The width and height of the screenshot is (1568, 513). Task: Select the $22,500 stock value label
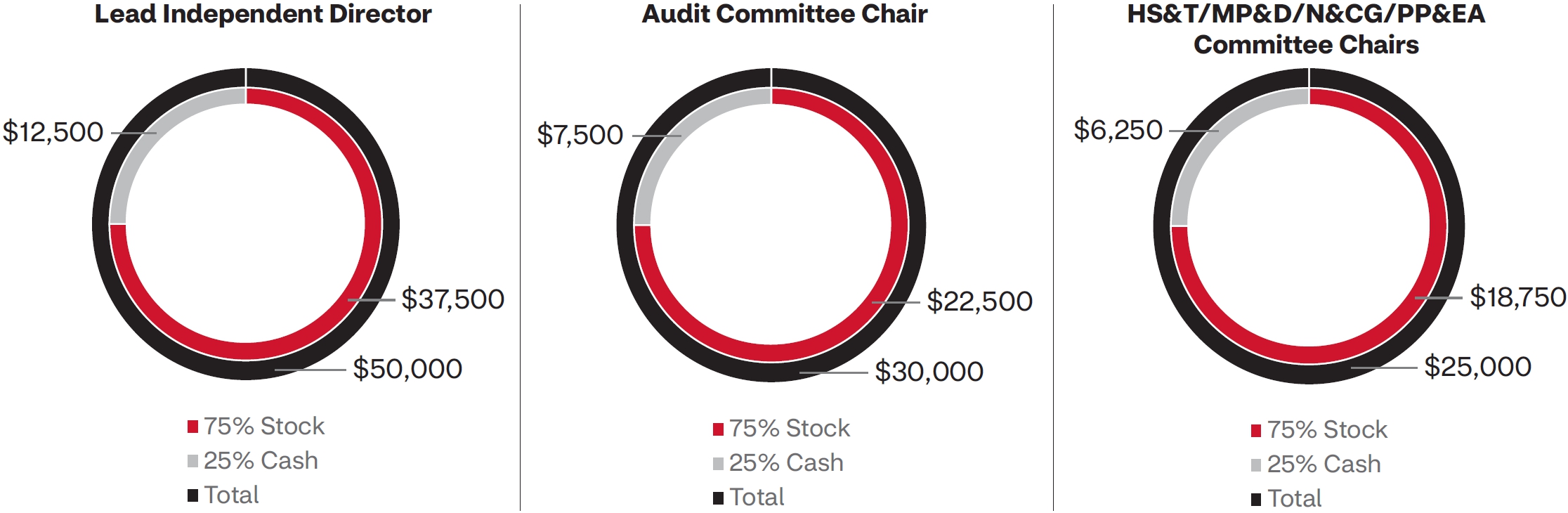tap(979, 301)
